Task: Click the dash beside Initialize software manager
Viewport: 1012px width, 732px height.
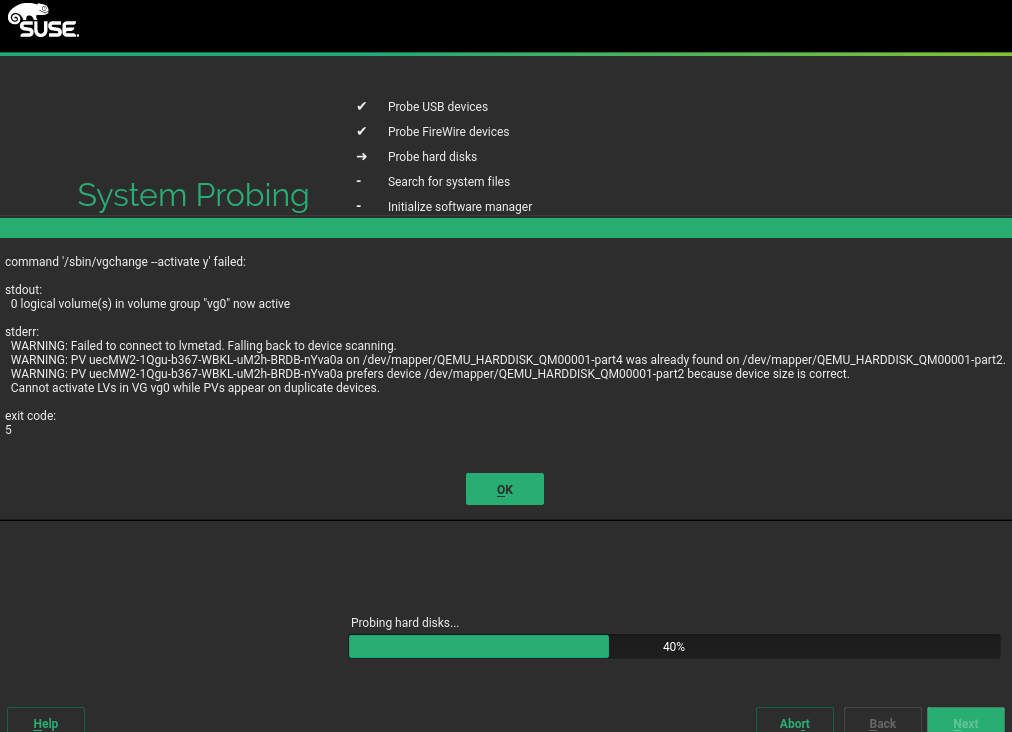Action: click(x=359, y=206)
